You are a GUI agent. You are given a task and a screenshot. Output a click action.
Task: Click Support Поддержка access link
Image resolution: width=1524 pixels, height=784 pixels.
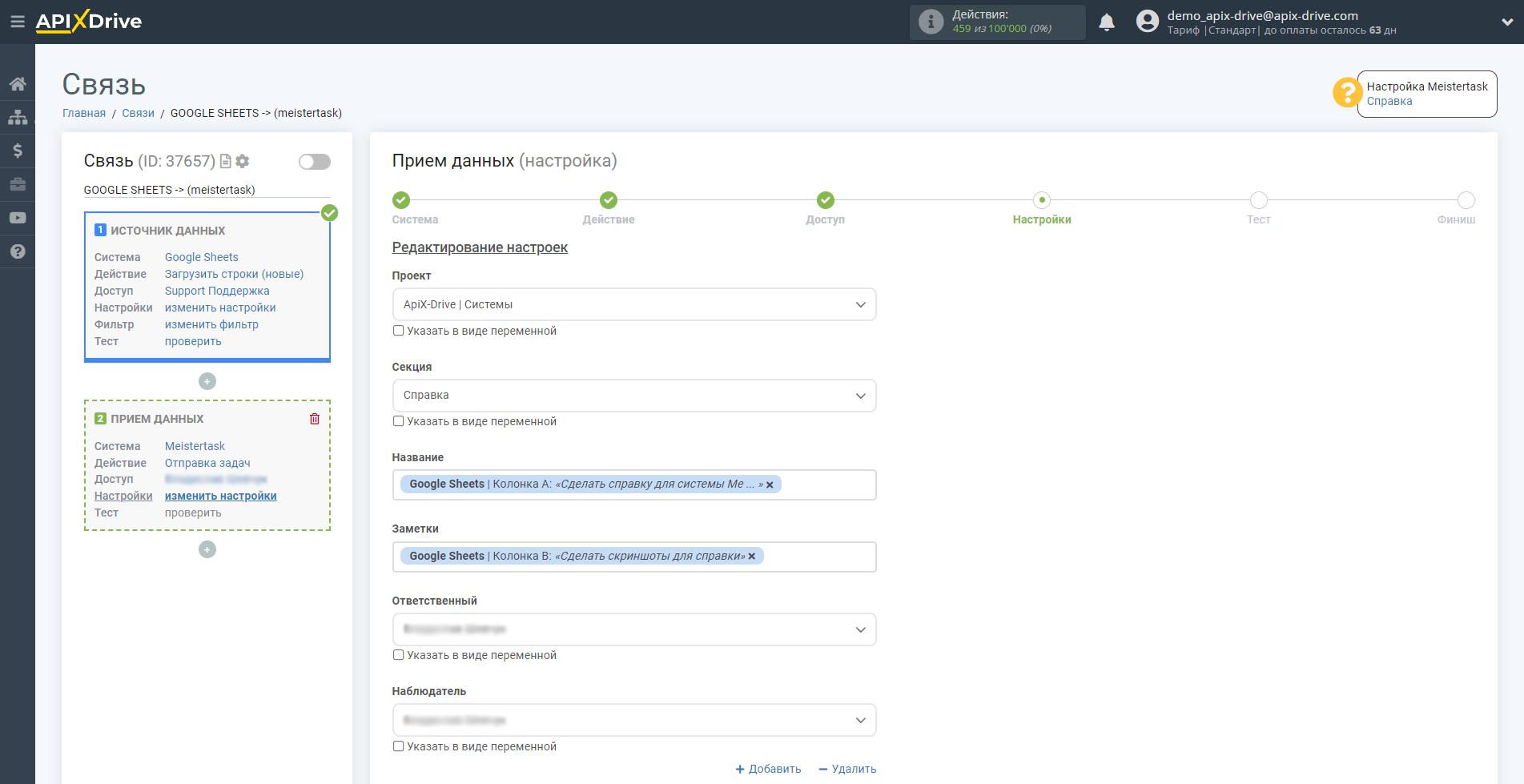pyautogui.click(x=217, y=291)
